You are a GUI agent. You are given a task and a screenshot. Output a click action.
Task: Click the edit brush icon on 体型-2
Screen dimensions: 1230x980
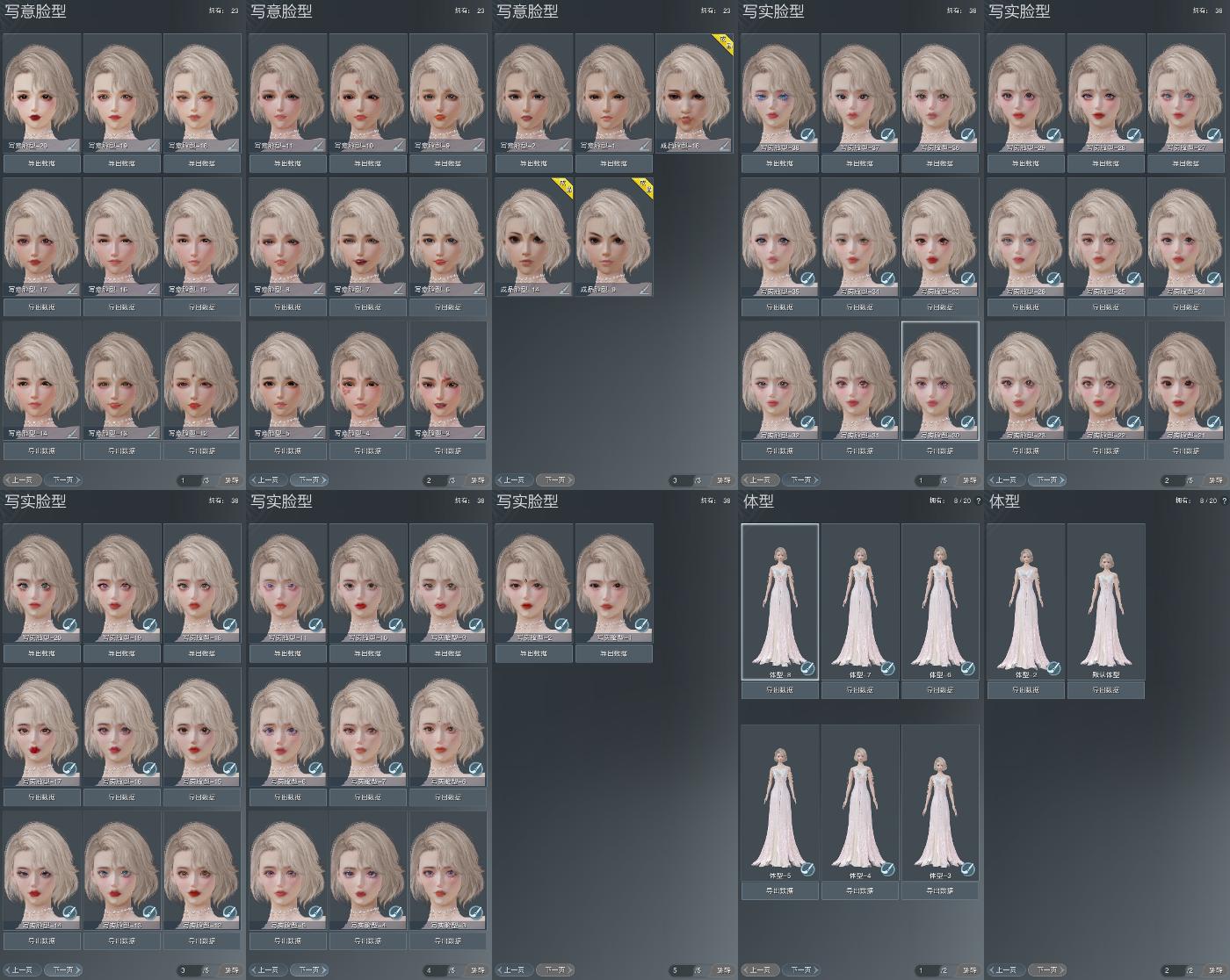pyautogui.click(x=1053, y=669)
